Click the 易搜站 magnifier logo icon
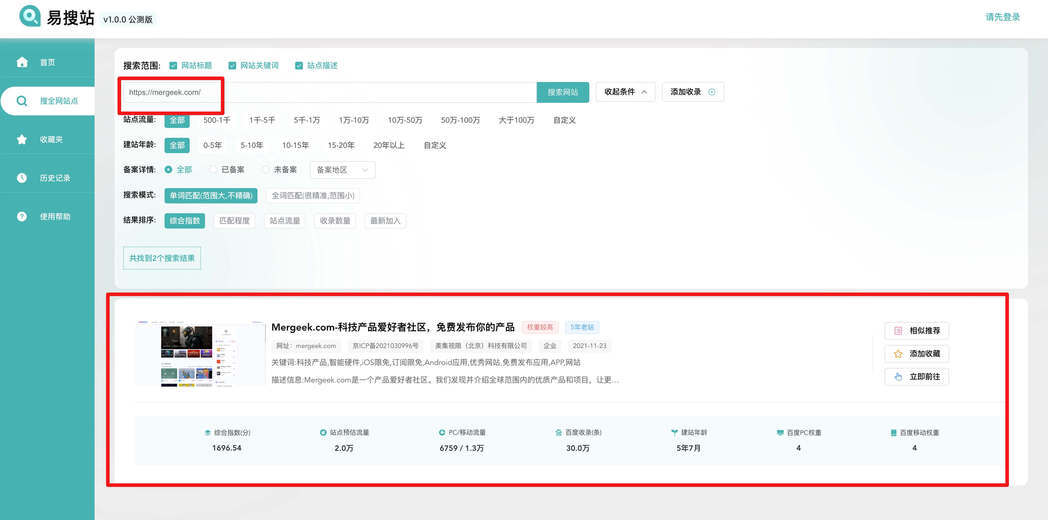Viewport: 1048px width, 520px height. click(x=29, y=16)
